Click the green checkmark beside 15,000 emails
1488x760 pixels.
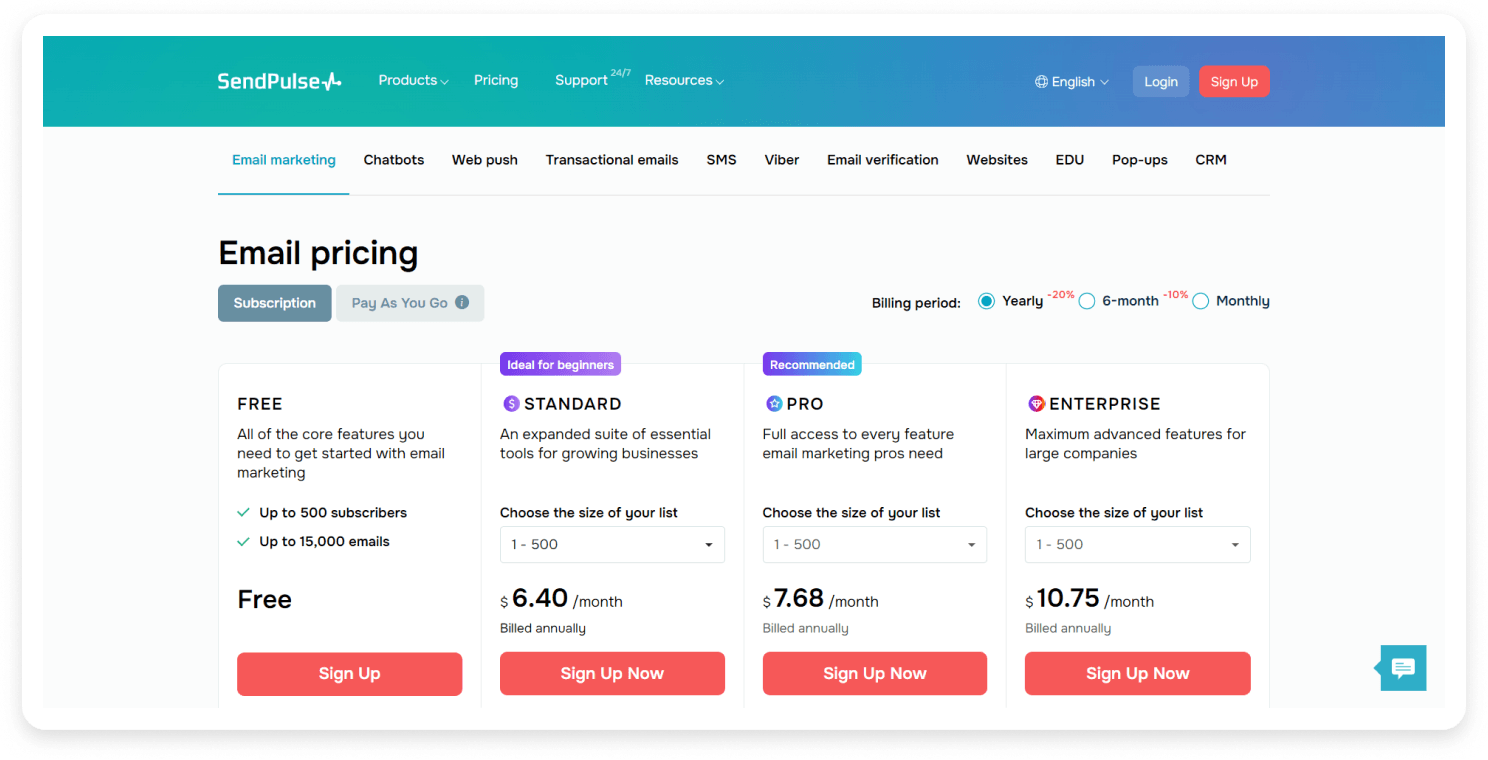(243, 541)
